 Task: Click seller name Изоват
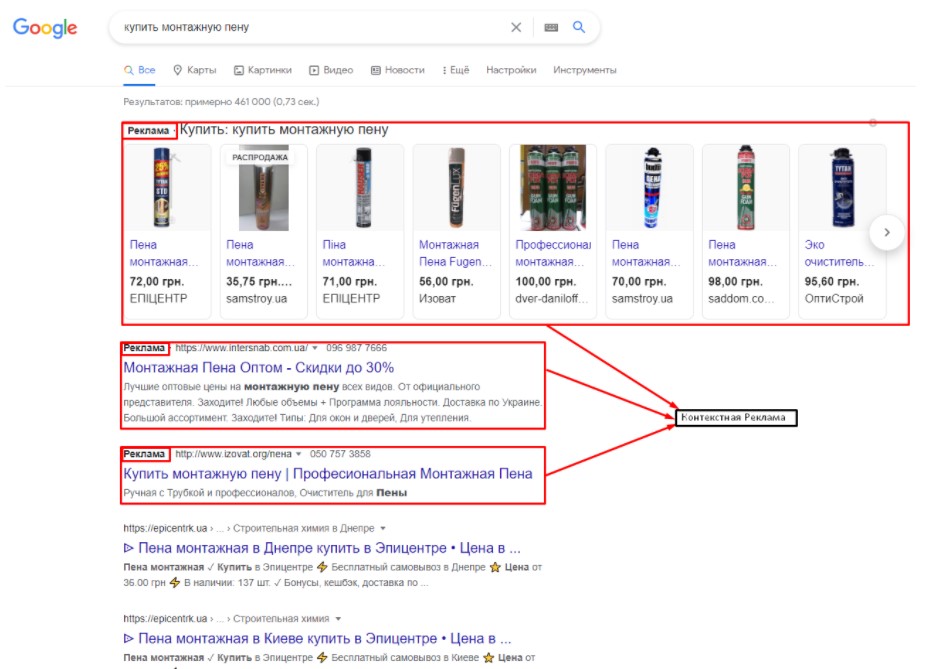pyautogui.click(x=437, y=299)
